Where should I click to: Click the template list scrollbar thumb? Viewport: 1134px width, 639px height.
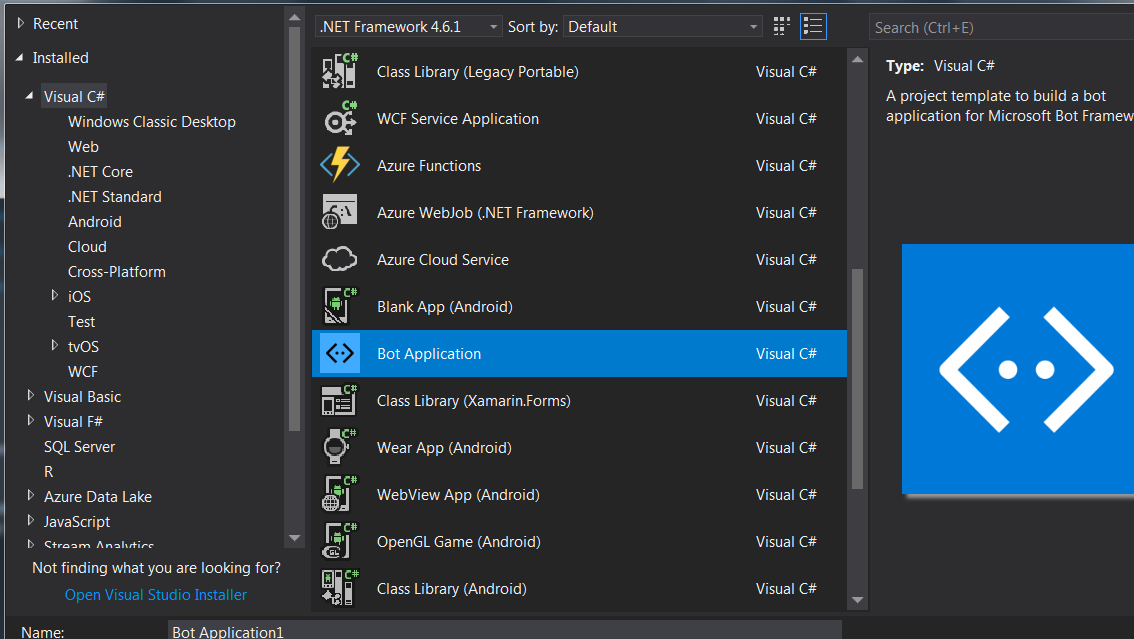click(x=858, y=379)
